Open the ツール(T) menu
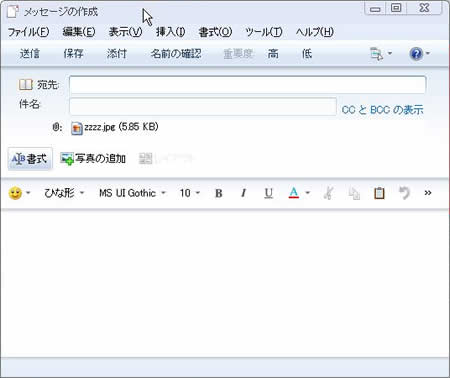450x378 pixels. (x=264, y=32)
